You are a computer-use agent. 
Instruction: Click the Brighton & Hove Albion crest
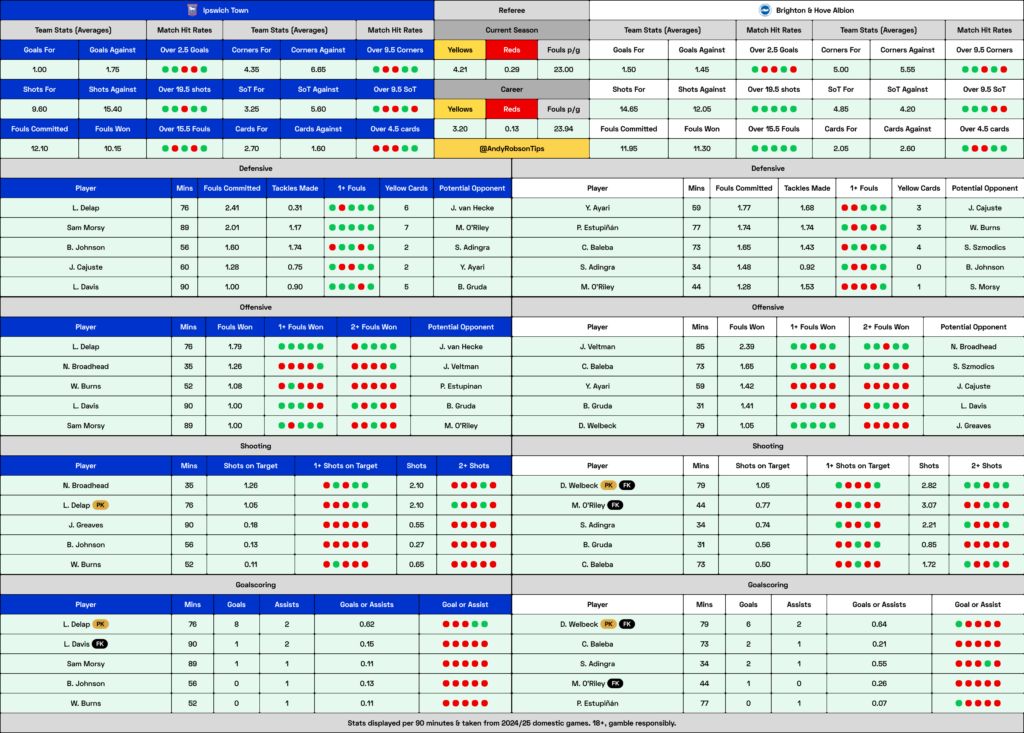click(766, 10)
